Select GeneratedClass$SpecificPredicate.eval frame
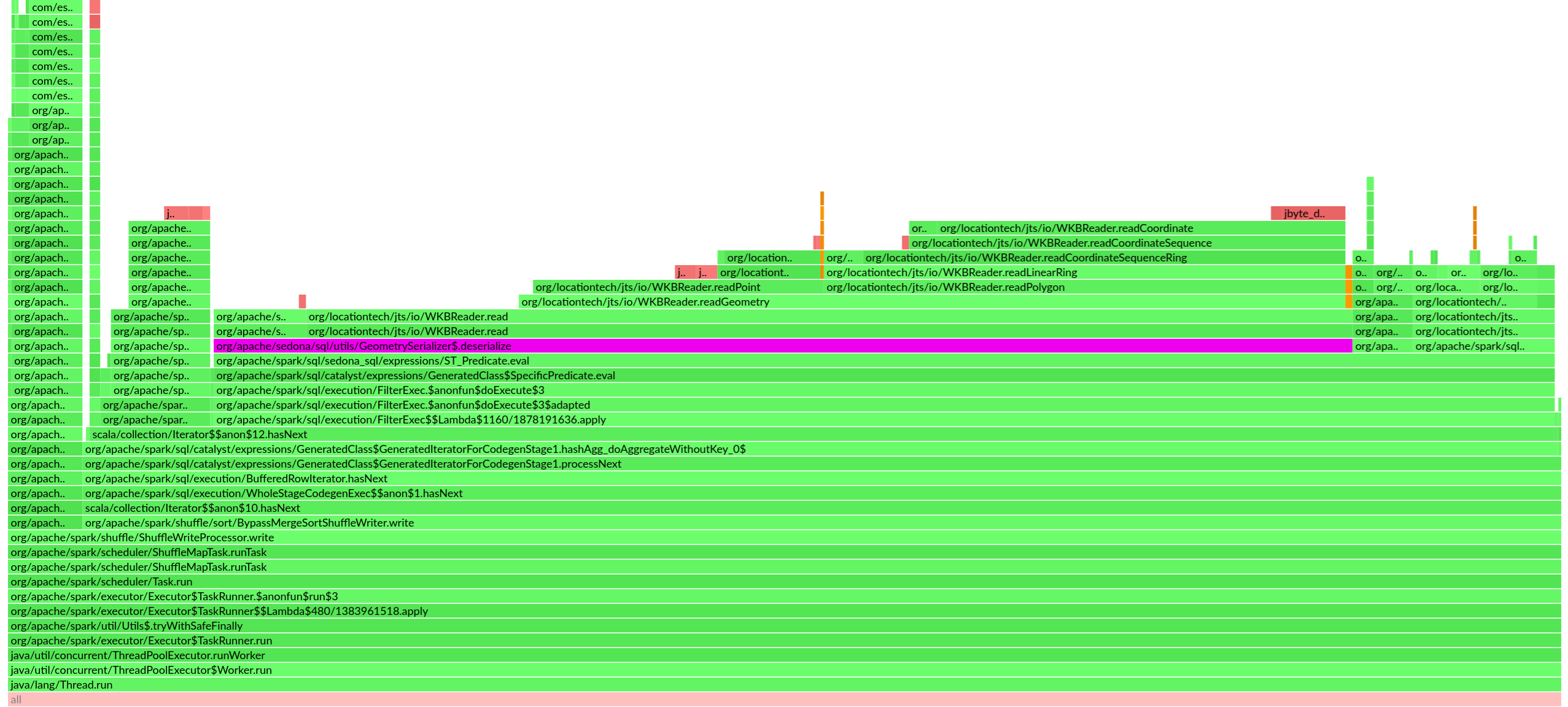 (884, 376)
